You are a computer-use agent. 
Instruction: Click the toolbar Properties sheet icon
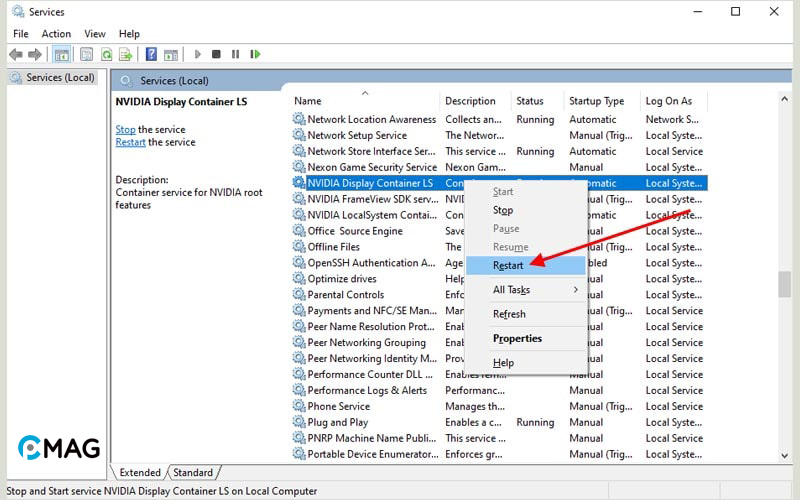point(87,54)
